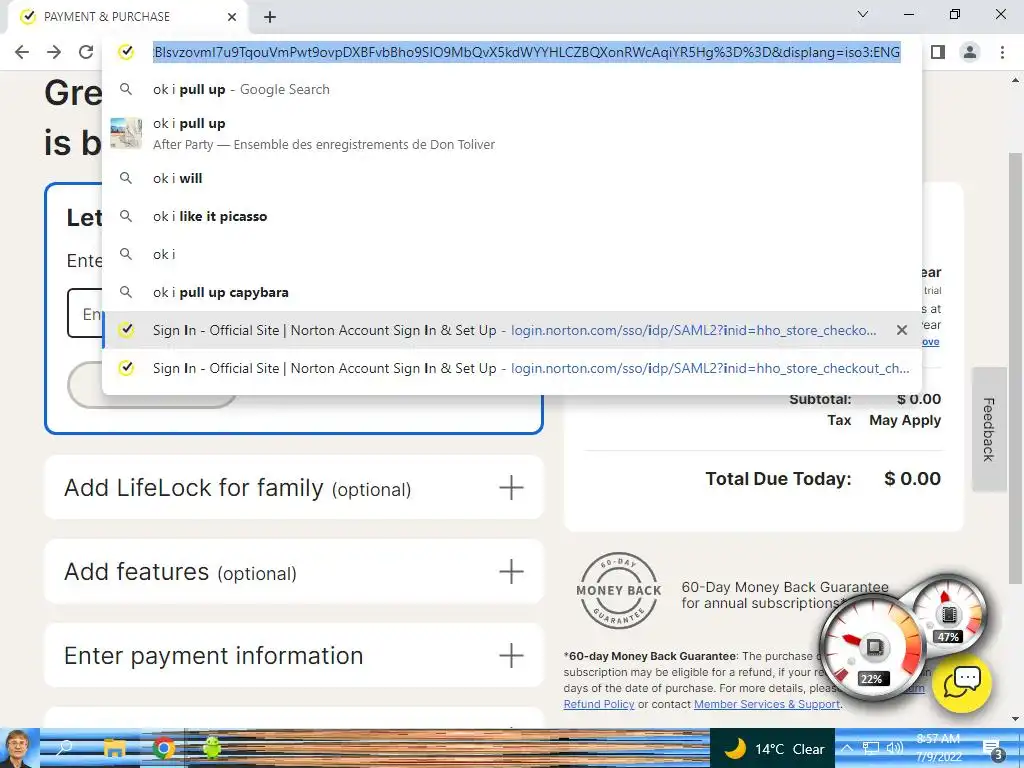
Task: Click the Start button portrait icon
Action: pos(18,748)
